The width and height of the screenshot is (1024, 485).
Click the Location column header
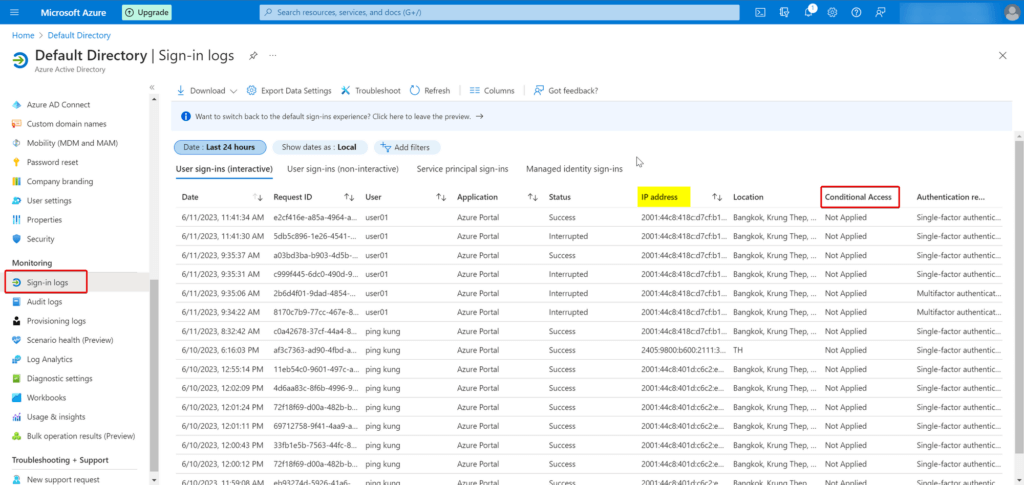748,197
